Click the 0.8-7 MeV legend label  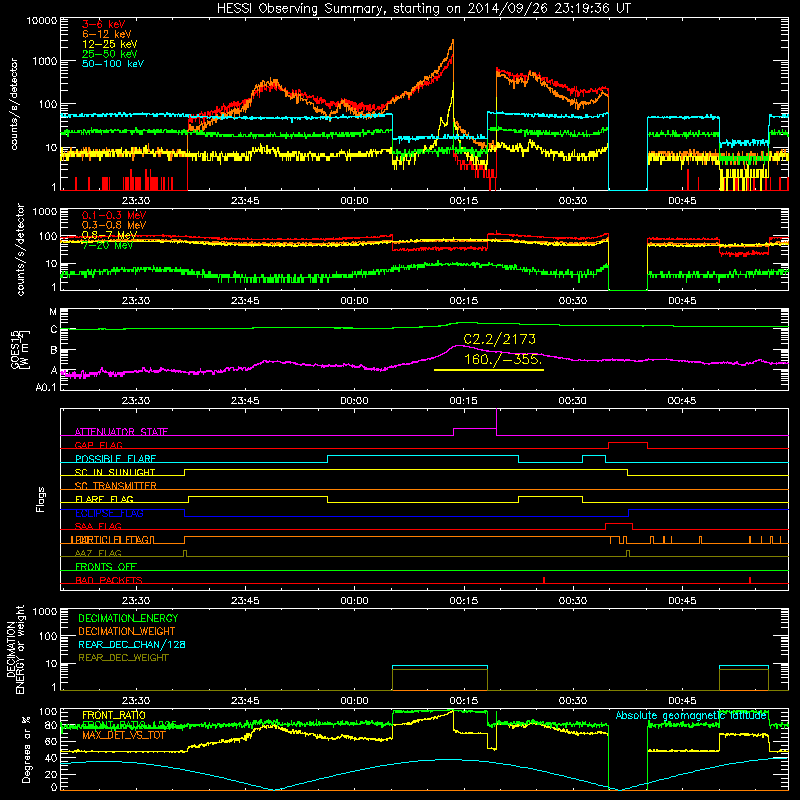pos(110,235)
